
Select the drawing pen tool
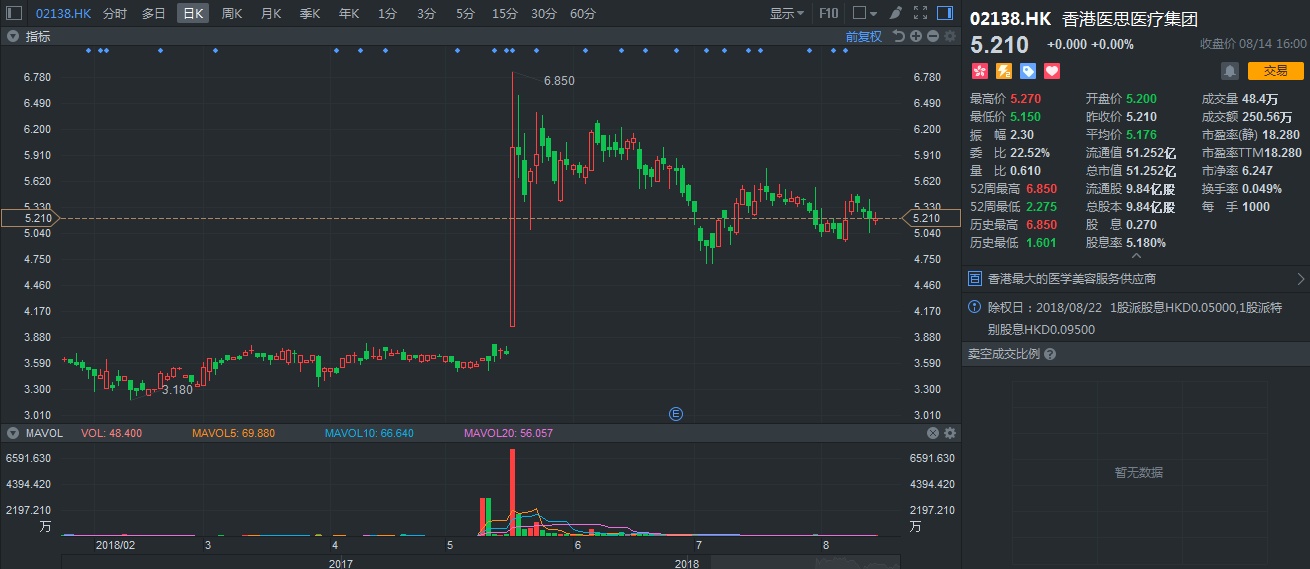[x=895, y=14]
